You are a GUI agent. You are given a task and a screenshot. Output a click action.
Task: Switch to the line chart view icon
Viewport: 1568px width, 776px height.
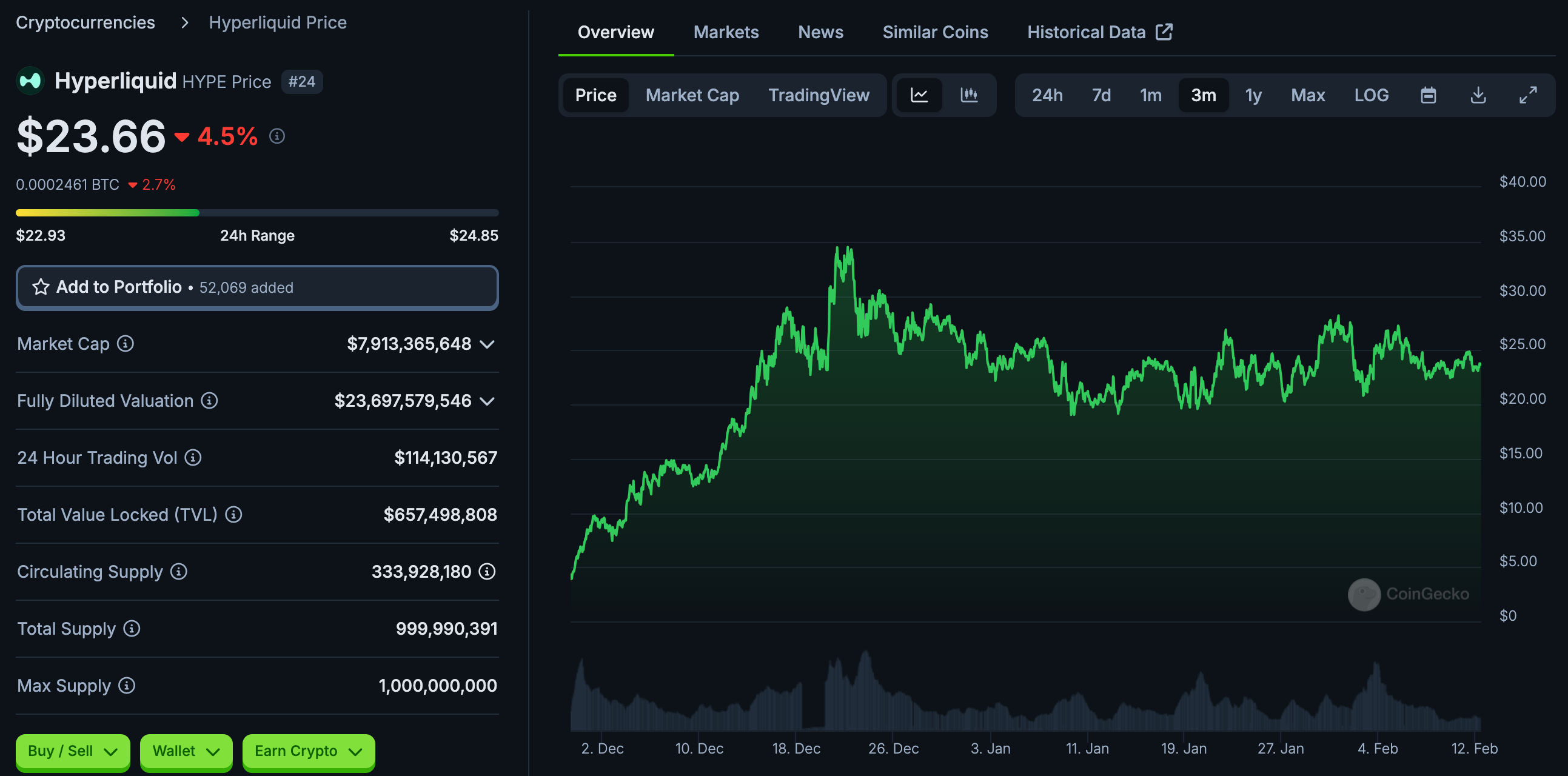919,95
